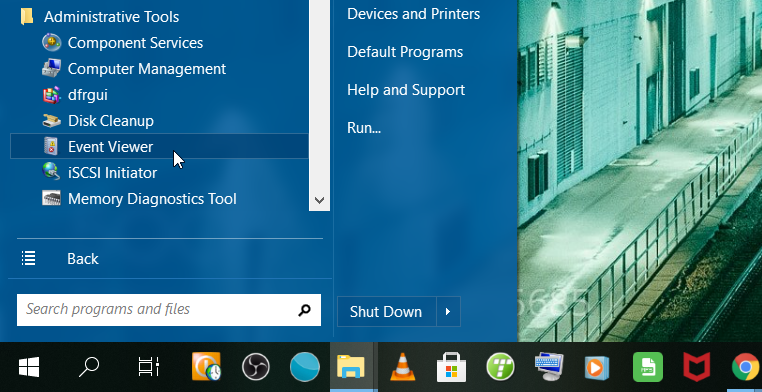Select the Computer Management text label
Screen dimensions: 762x392
click(147, 68)
